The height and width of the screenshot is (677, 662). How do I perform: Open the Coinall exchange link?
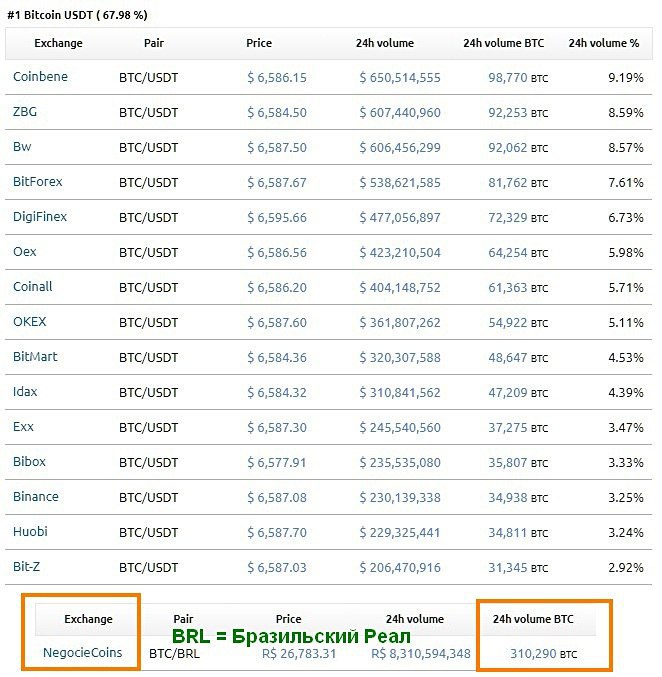pyautogui.click(x=33, y=287)
